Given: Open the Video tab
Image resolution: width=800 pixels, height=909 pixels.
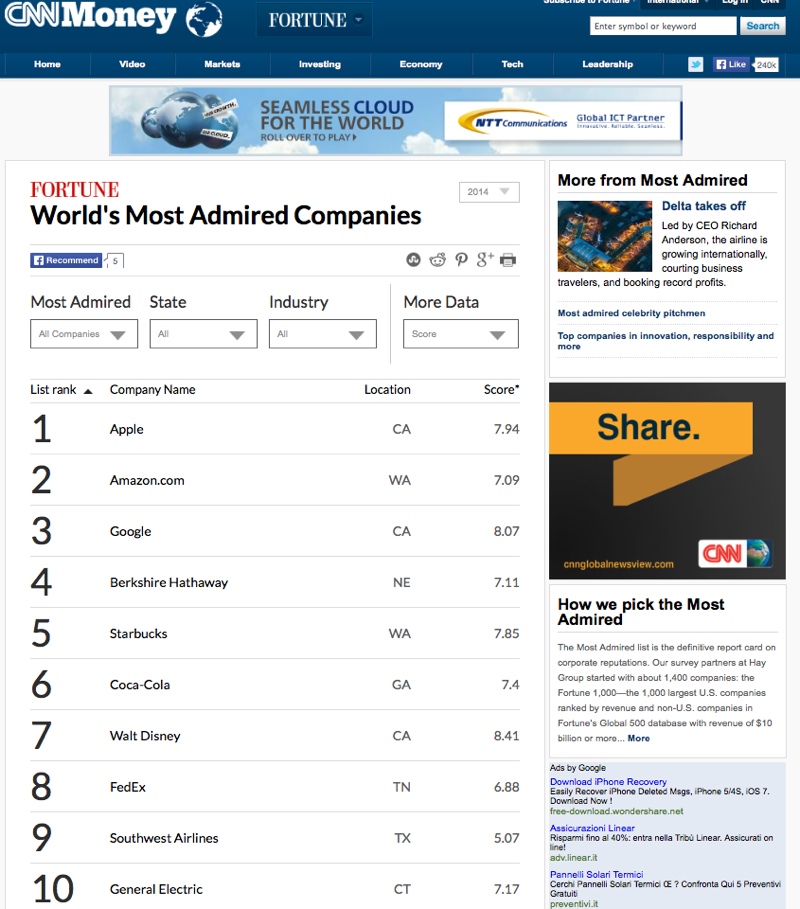Looking at the screenshot, I should click(x=132, y=64).
